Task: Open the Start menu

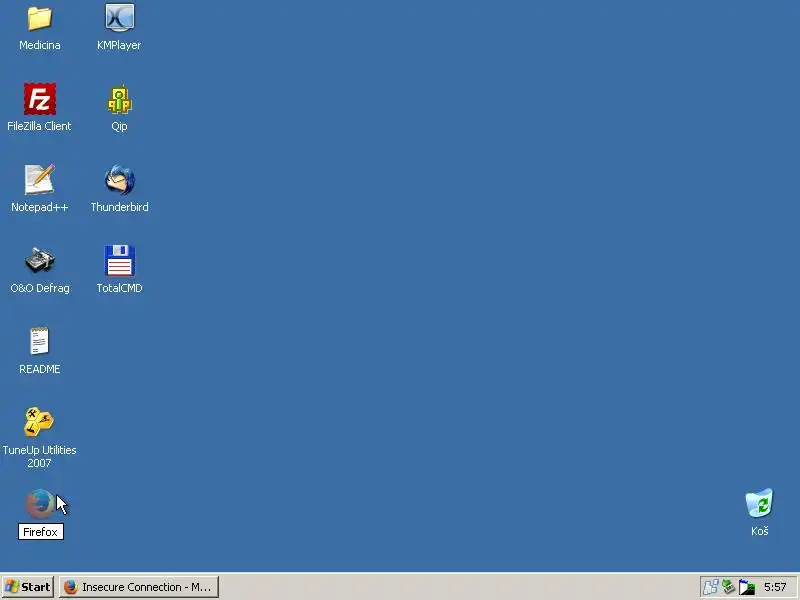Action: (x=28, y=587)
